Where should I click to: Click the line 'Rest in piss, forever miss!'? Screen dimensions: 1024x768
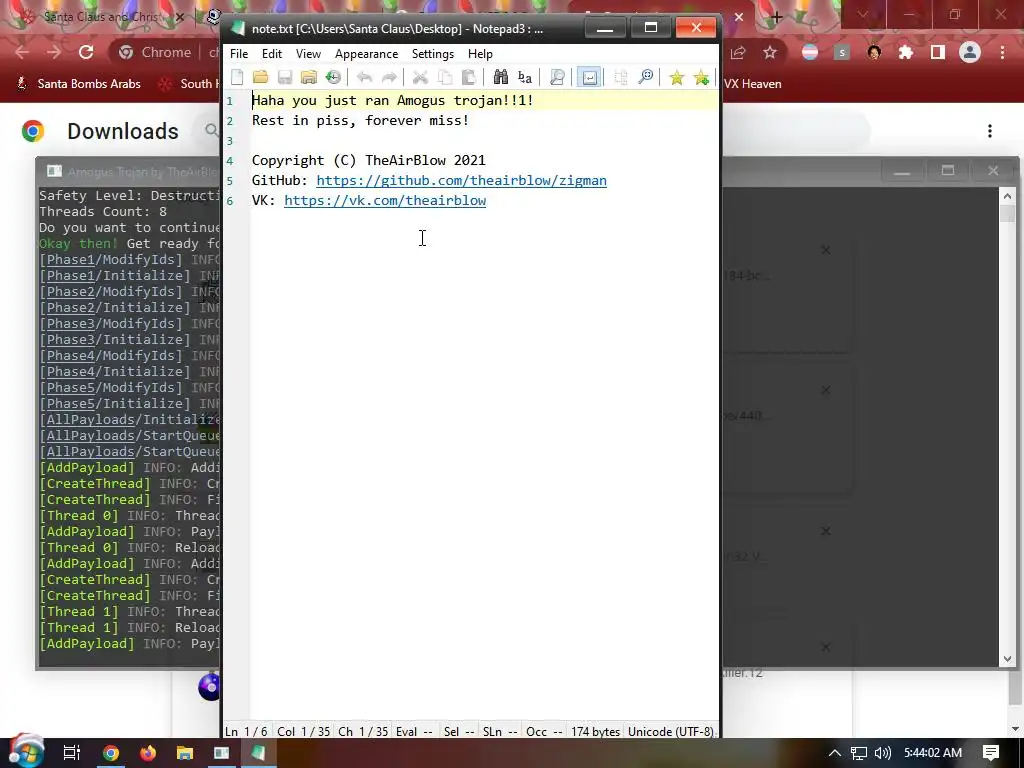coord(360,120)
